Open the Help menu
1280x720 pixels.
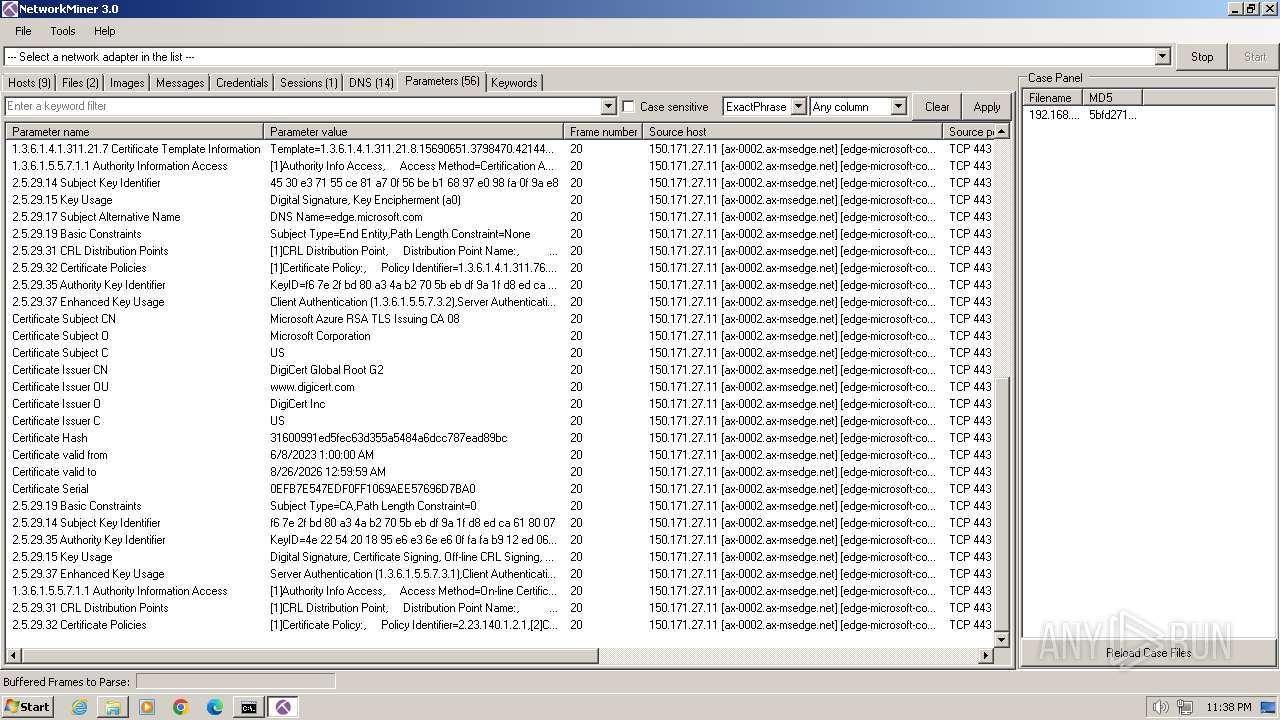105,31
